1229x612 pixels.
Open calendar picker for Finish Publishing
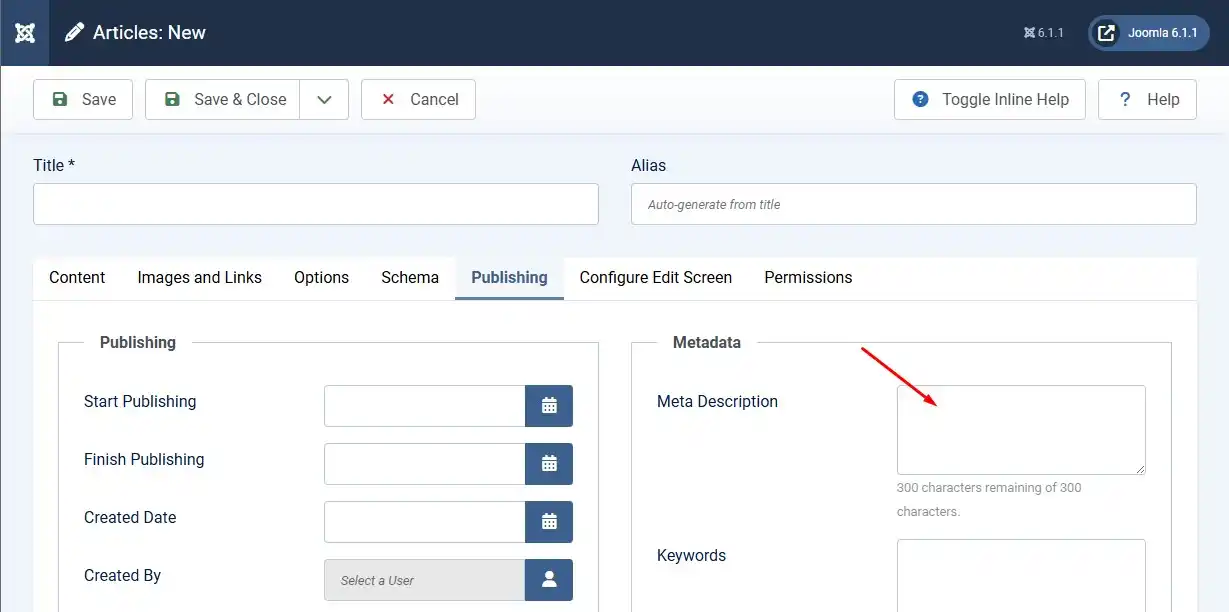click(x=549, y=464)
